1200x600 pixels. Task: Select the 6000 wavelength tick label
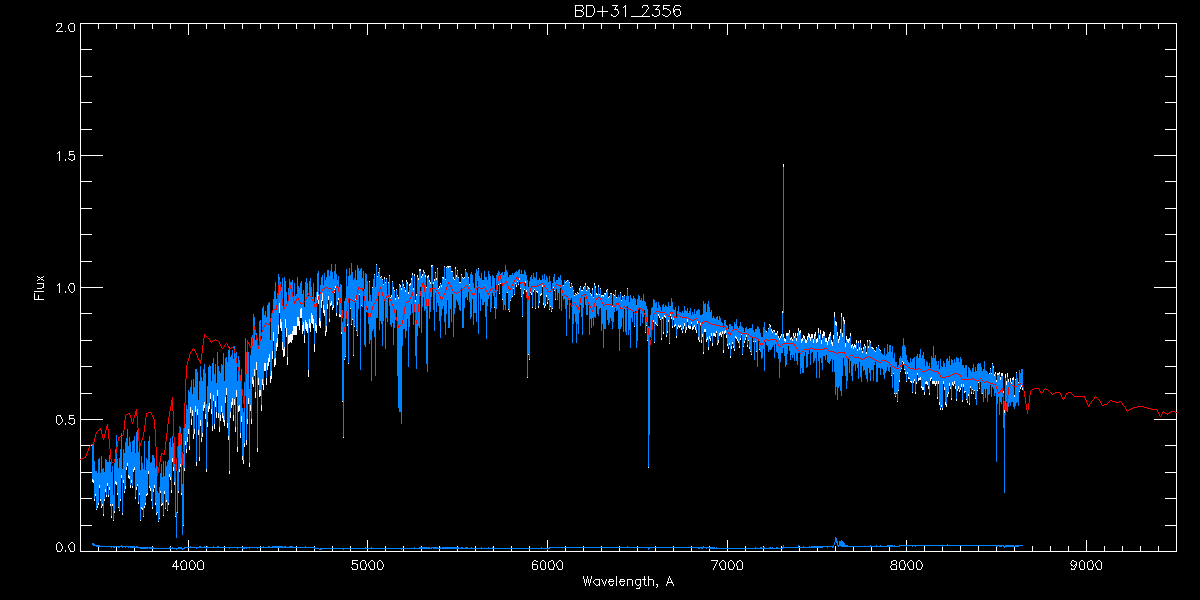coord(547,564)
